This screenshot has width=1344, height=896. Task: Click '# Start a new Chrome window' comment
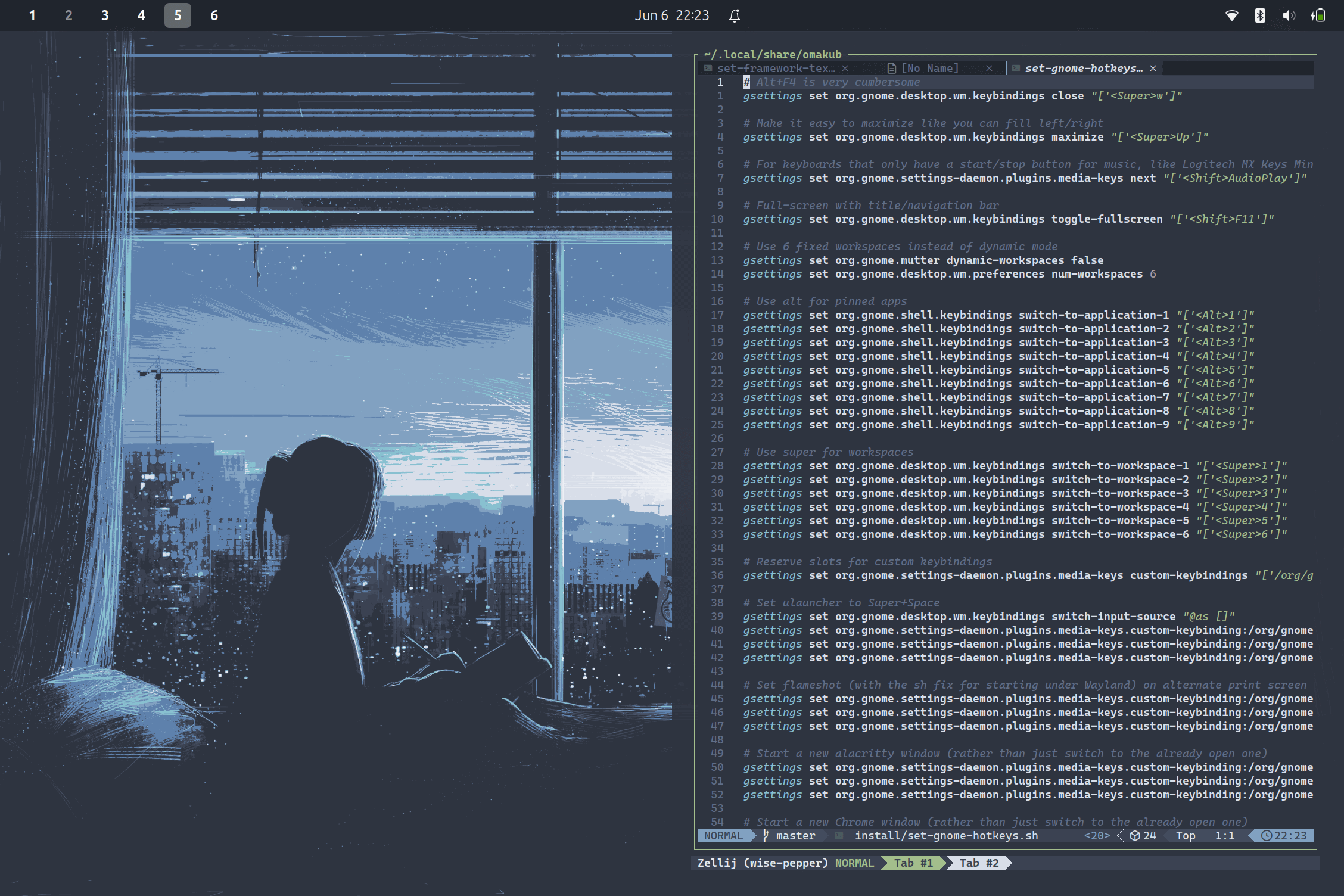[995, 822]
